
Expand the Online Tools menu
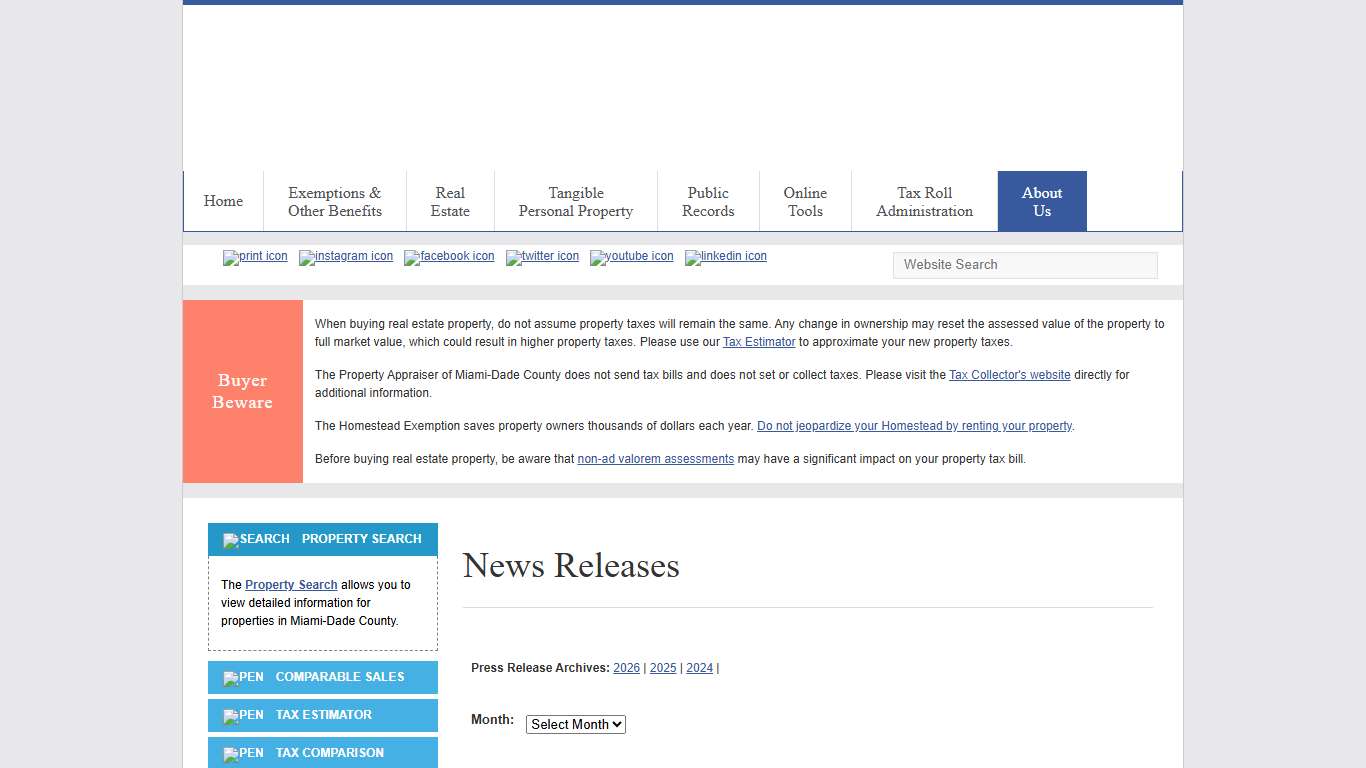pyautogui.click(x=805, y=202)
